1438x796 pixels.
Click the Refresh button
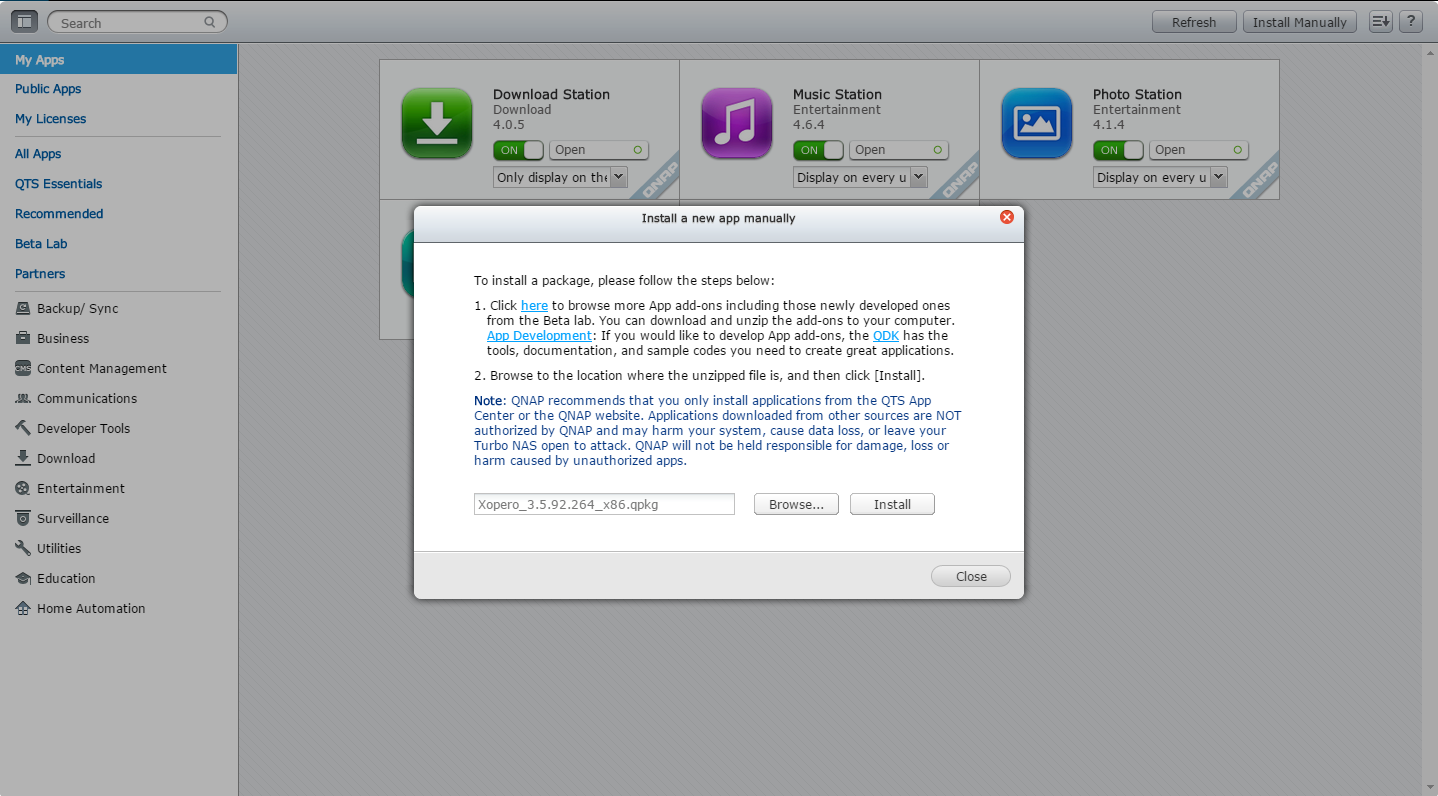pyautogui.click(x=1194, y=22)
